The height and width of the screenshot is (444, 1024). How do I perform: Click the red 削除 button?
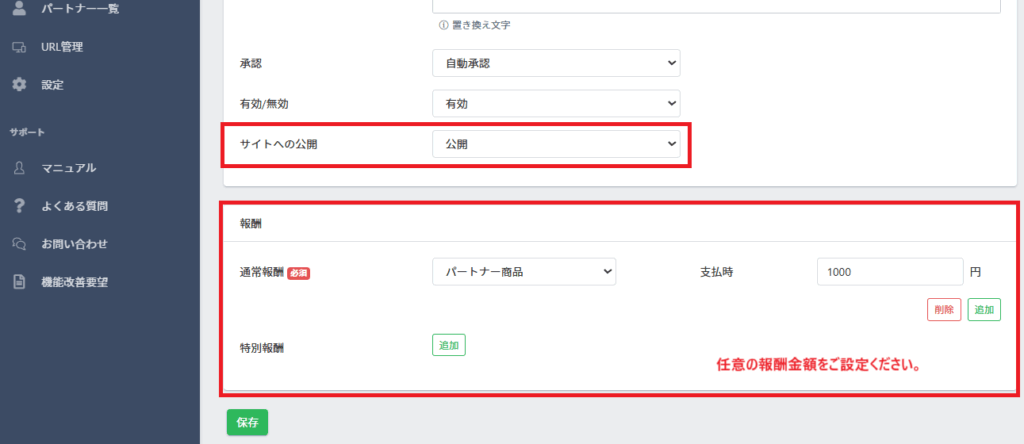coord(944,309)
